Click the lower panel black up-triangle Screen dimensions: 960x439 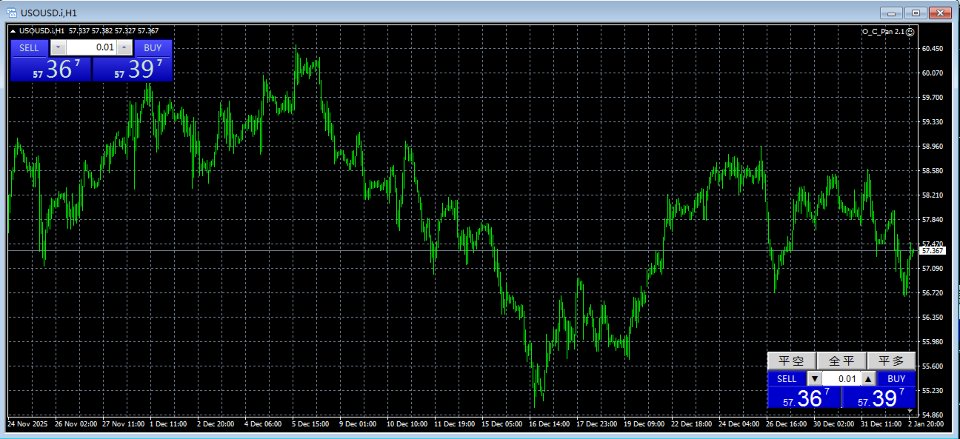[868, 378]
